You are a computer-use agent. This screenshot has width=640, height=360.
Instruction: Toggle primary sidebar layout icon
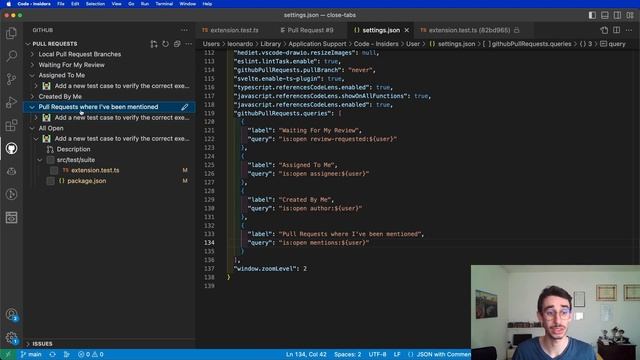[x=592, y=15]
